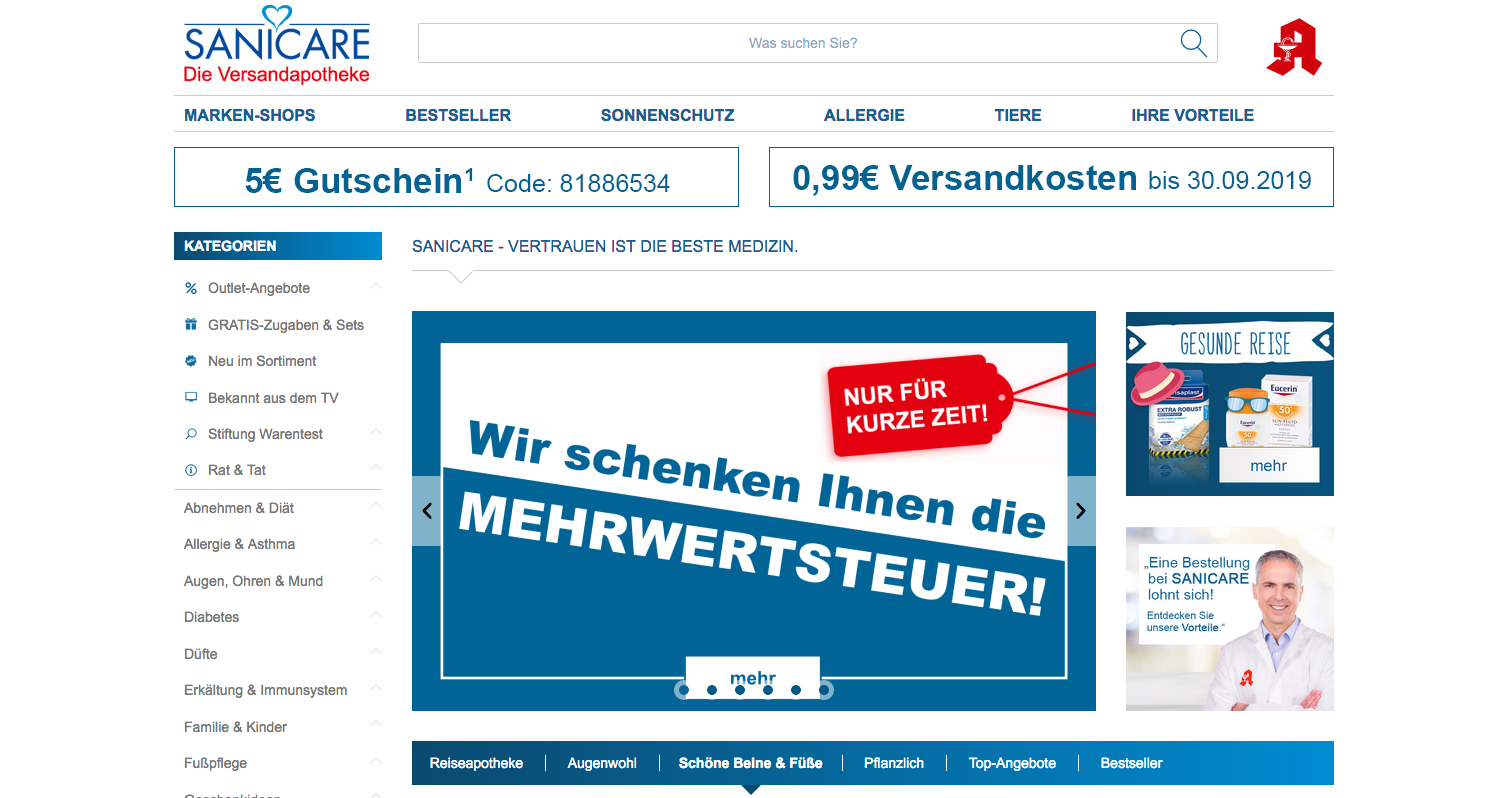1499x798 pixels.
Task: Switch to the Pflanzlich tab
Action: (894, 763)
